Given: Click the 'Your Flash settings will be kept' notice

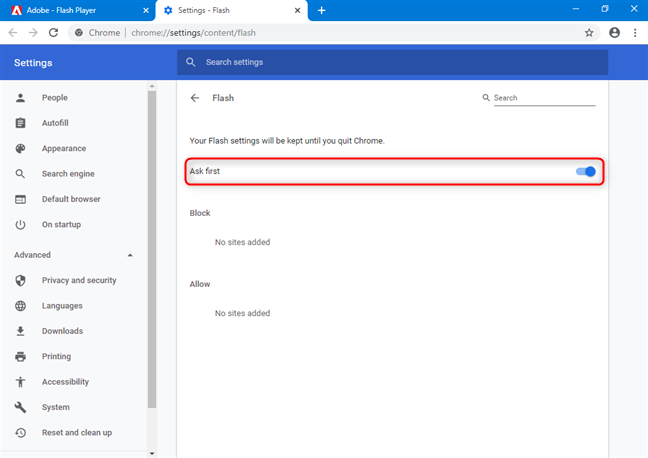Looking at the screenshot, I should (287, 141).
